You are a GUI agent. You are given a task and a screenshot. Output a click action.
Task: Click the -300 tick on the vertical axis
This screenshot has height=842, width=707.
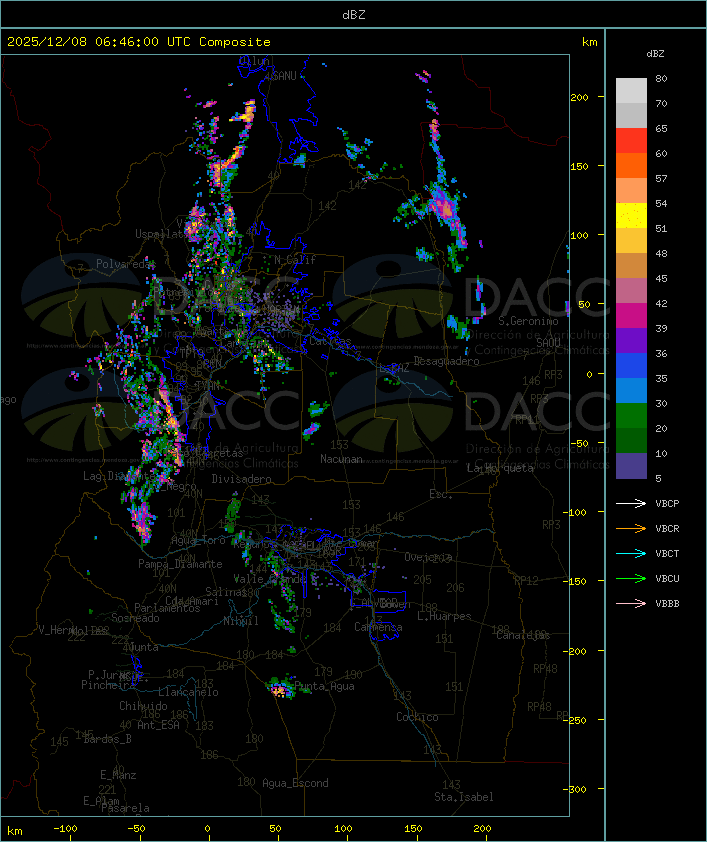tap(577, 789)
